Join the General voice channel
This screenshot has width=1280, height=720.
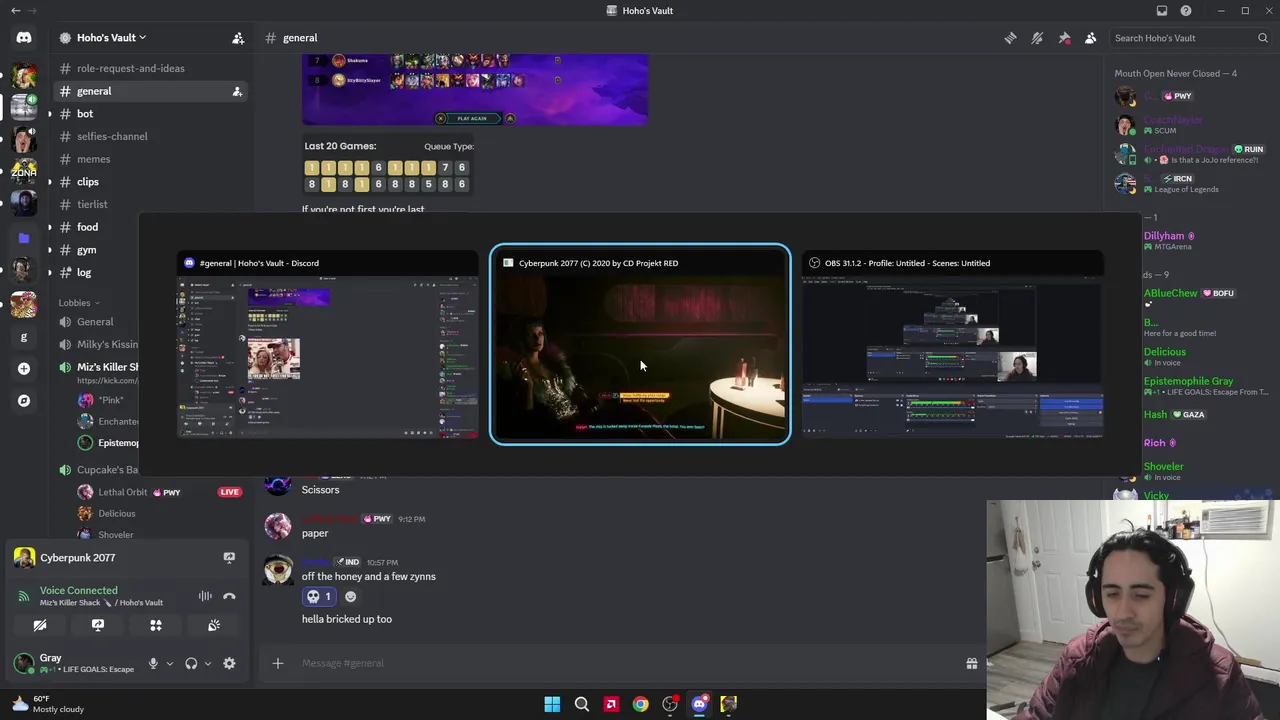coord(95,322)
